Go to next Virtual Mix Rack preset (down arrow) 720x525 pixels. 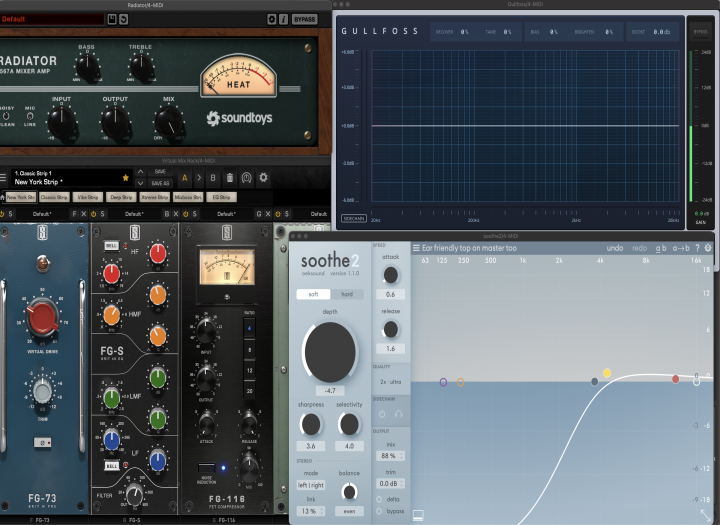[x=141, y=183]
